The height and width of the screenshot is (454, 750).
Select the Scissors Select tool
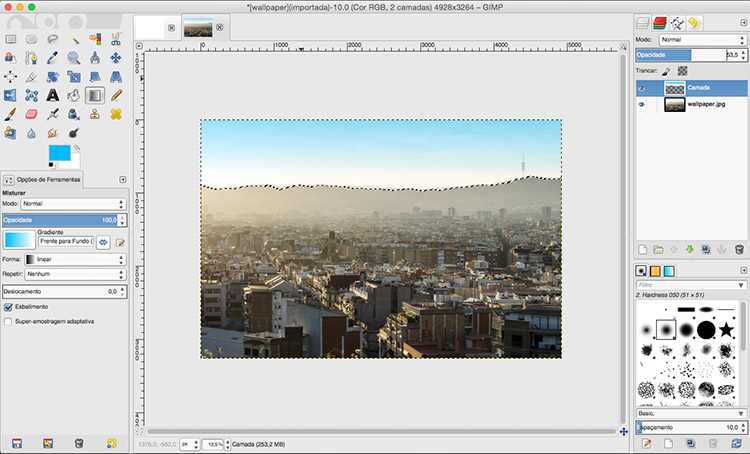[x=116, y=39]
